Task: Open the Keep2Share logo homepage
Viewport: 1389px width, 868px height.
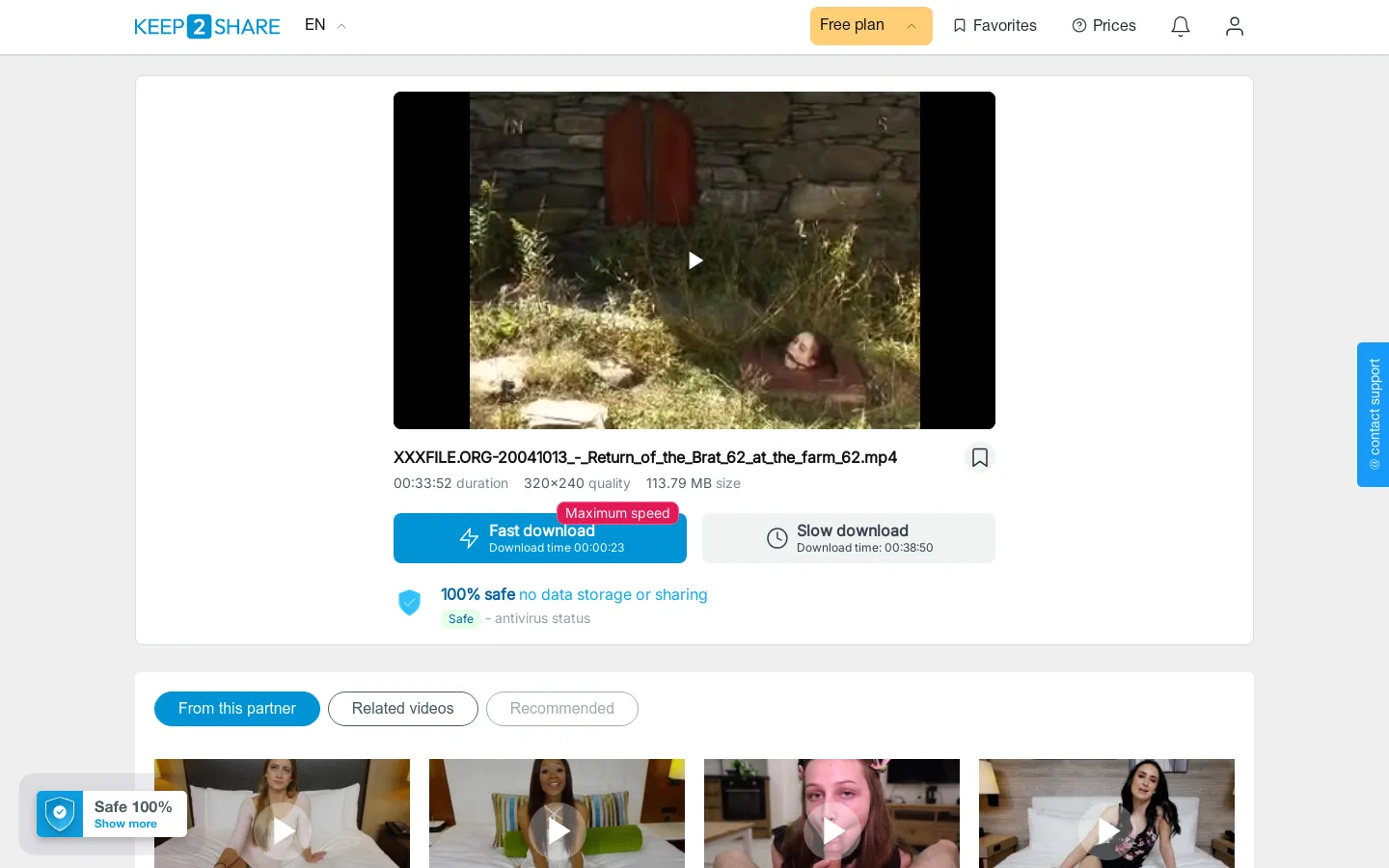Action: tap(206, 26)
